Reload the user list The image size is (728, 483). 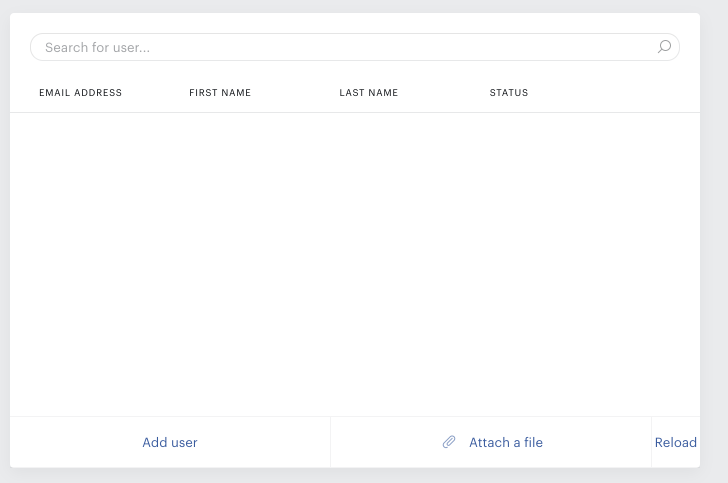(x=676, y=442)
